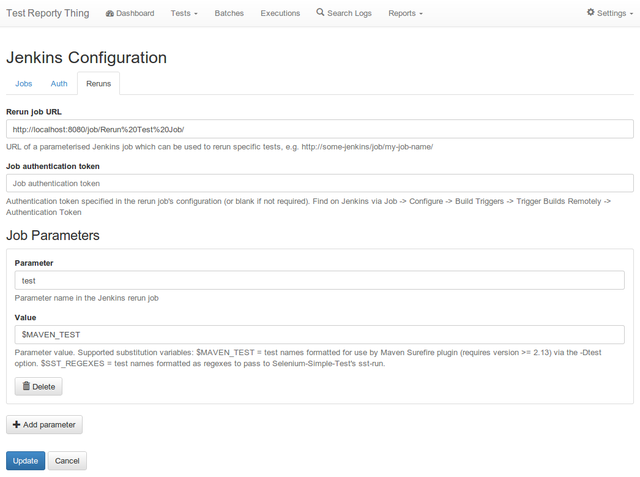Viewport: 640px width, 477px height.
Task: Switch to the Jobs tab
Action: pyautogui.click(x=23, y=84)
